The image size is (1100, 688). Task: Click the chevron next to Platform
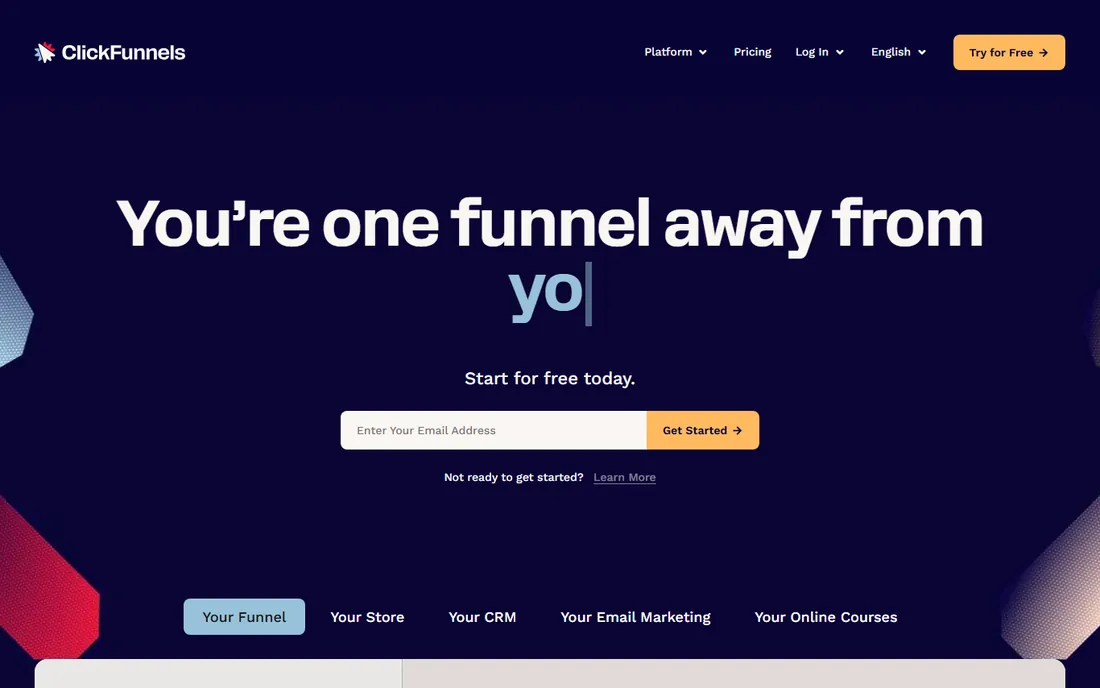click(703, 53)
